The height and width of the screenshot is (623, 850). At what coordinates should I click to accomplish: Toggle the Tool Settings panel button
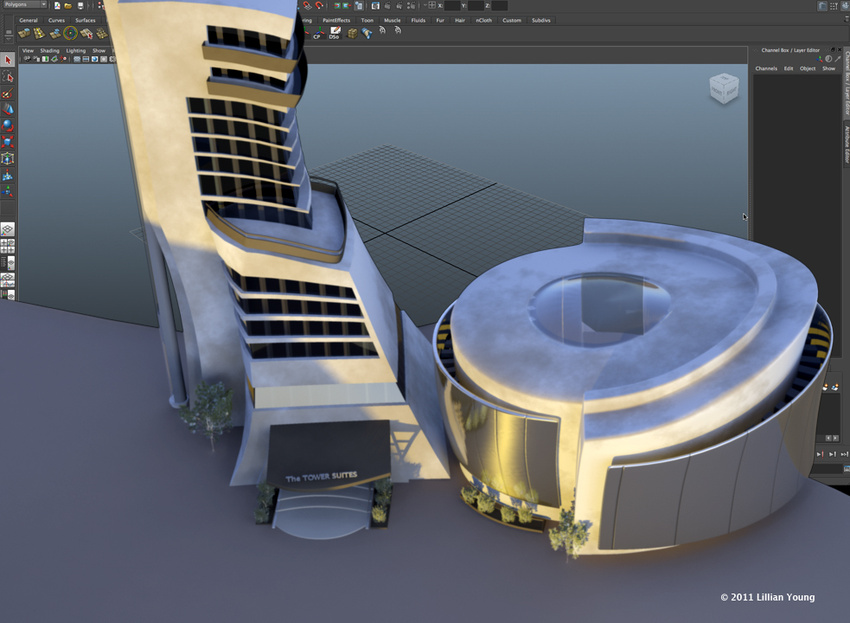[834, 6]
